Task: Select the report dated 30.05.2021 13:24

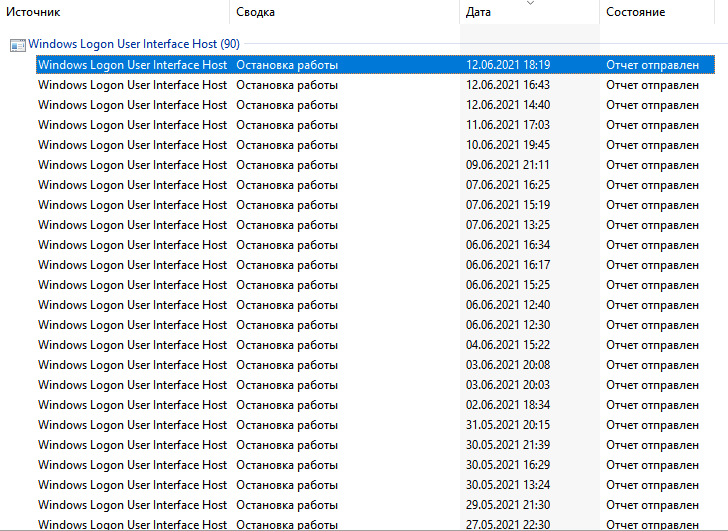Action: point(375,484)
